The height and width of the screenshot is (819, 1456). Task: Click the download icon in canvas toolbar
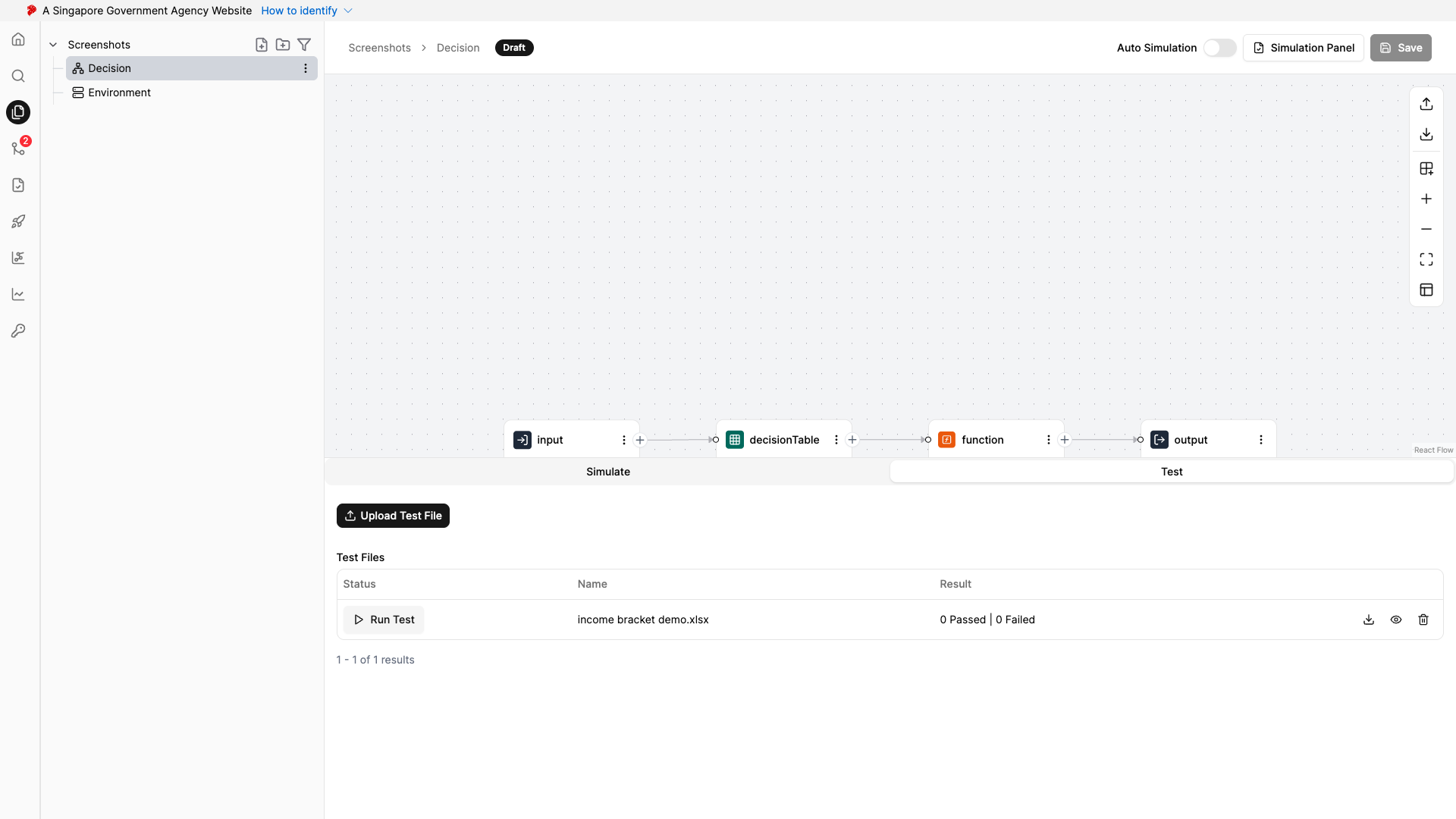1426,134
